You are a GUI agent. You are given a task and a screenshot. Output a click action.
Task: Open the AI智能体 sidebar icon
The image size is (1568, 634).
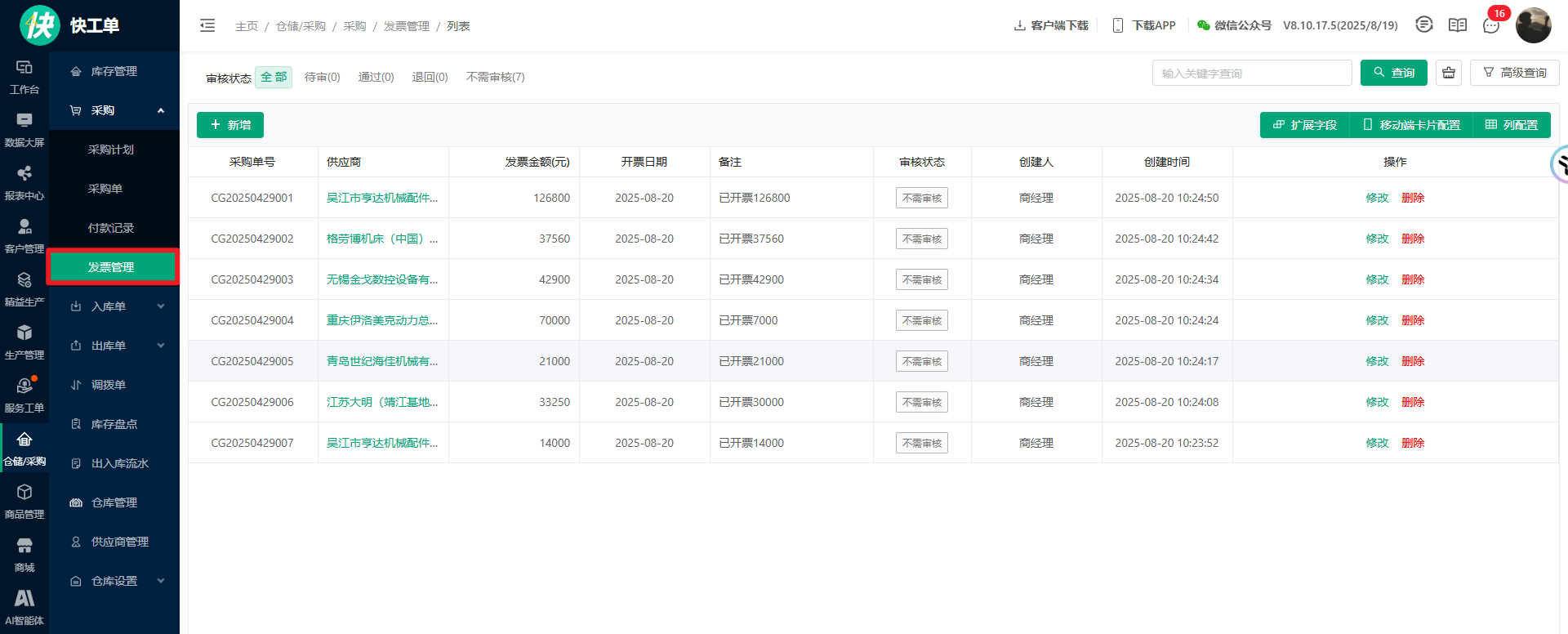coord(24,607)
